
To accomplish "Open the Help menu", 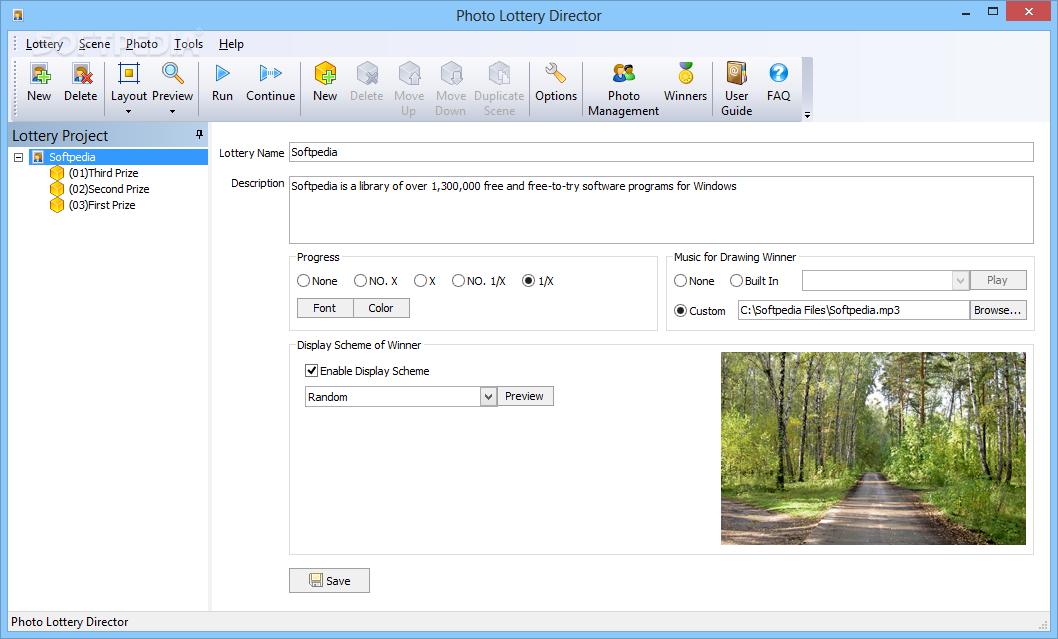I will [231, 44].
